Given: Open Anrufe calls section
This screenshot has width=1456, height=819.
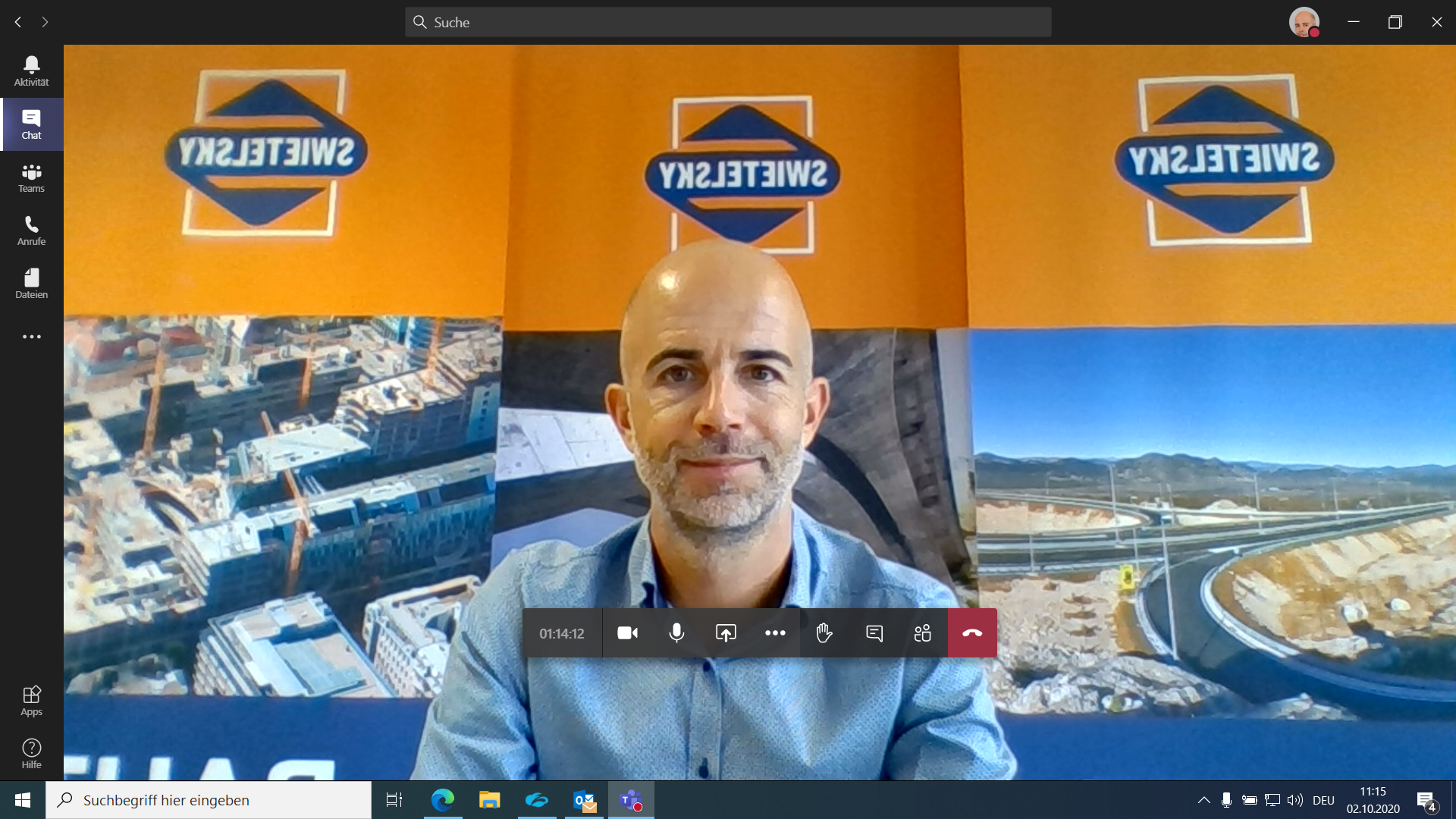Looking at the screenshot, I should 31,231.
